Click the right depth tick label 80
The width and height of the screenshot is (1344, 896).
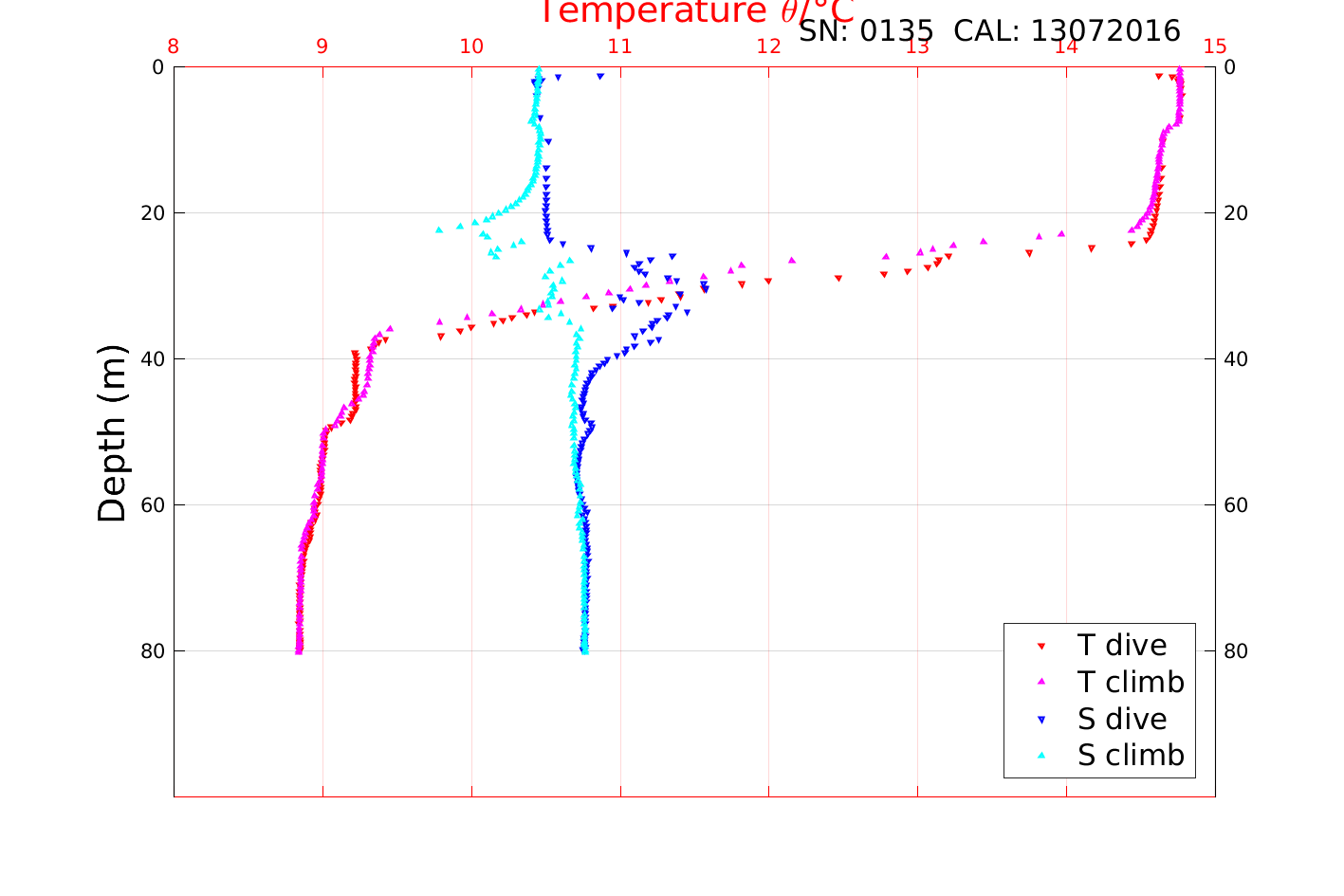(x=1236, y=651)
